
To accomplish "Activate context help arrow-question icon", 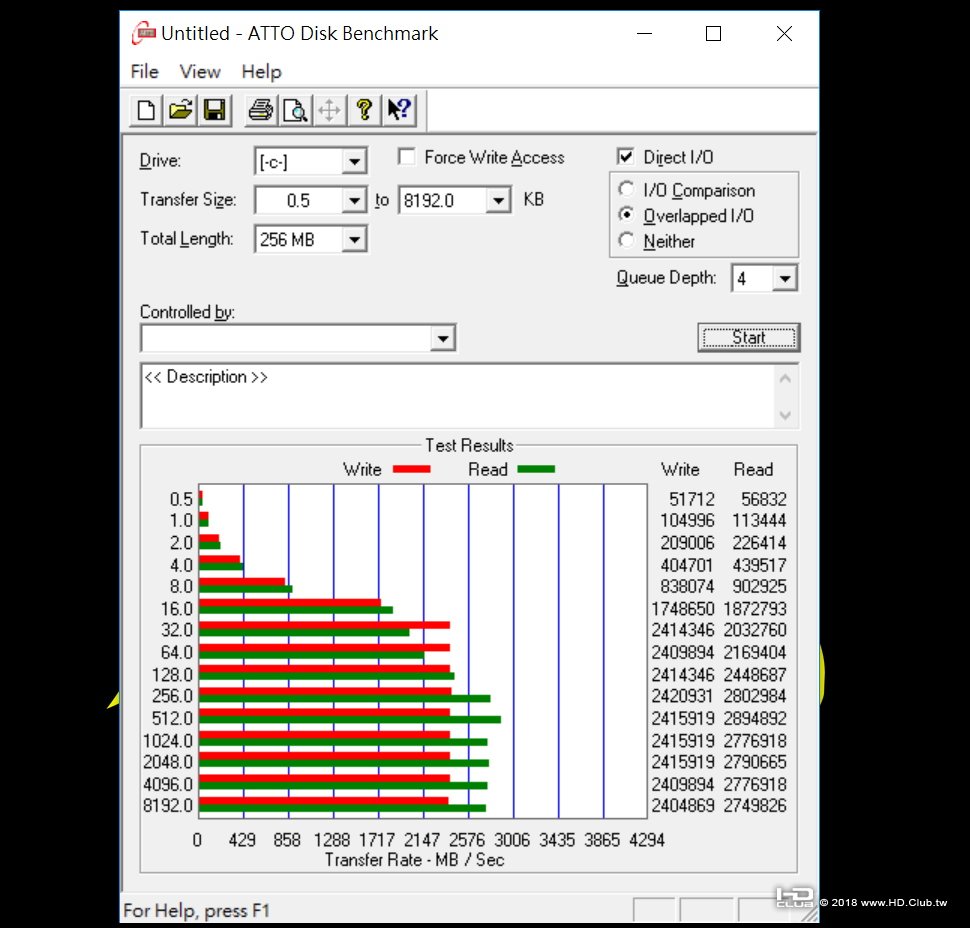I will [398, 111].
